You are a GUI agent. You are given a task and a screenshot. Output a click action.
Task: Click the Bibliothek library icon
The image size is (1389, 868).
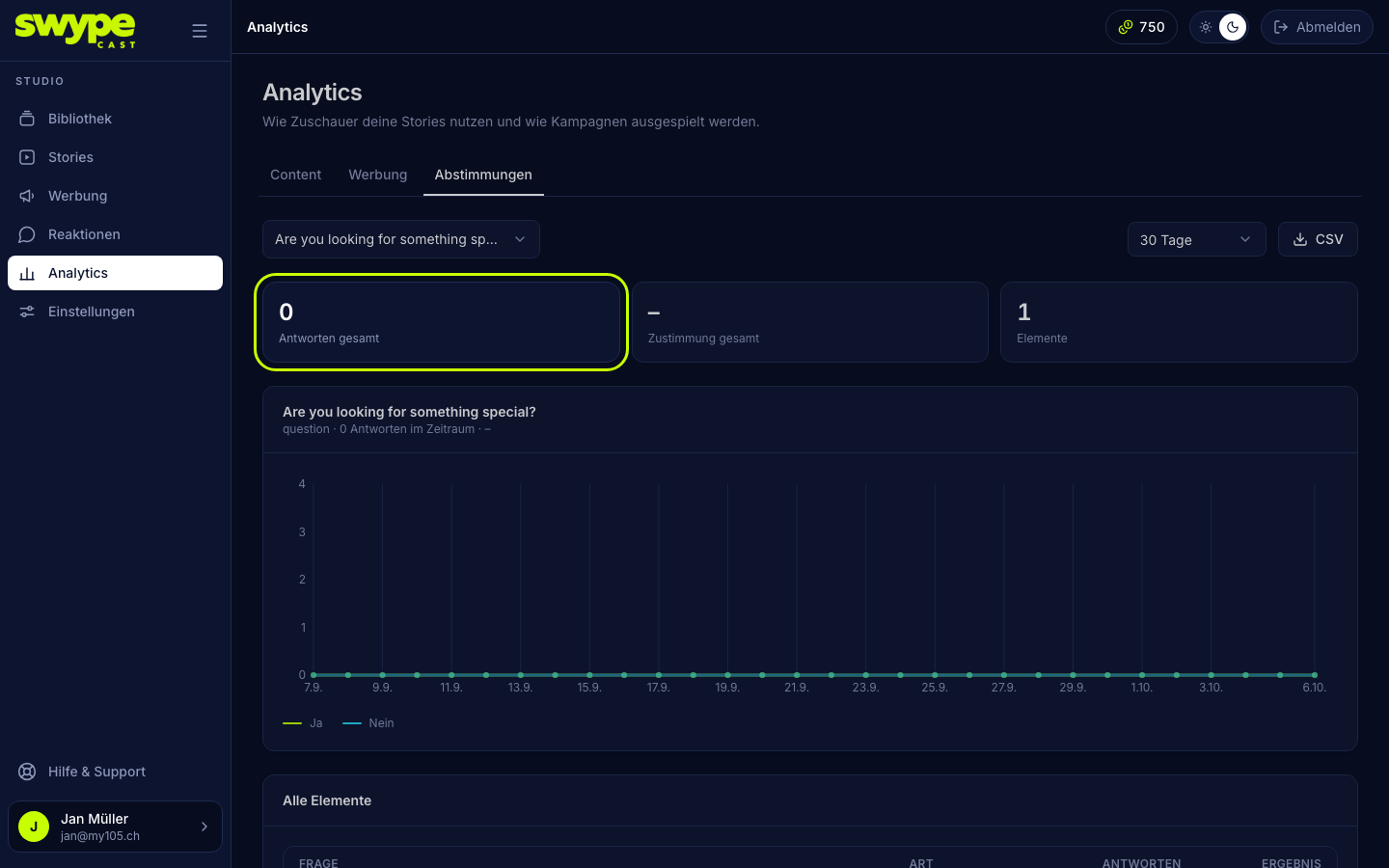tap(27, 119)
